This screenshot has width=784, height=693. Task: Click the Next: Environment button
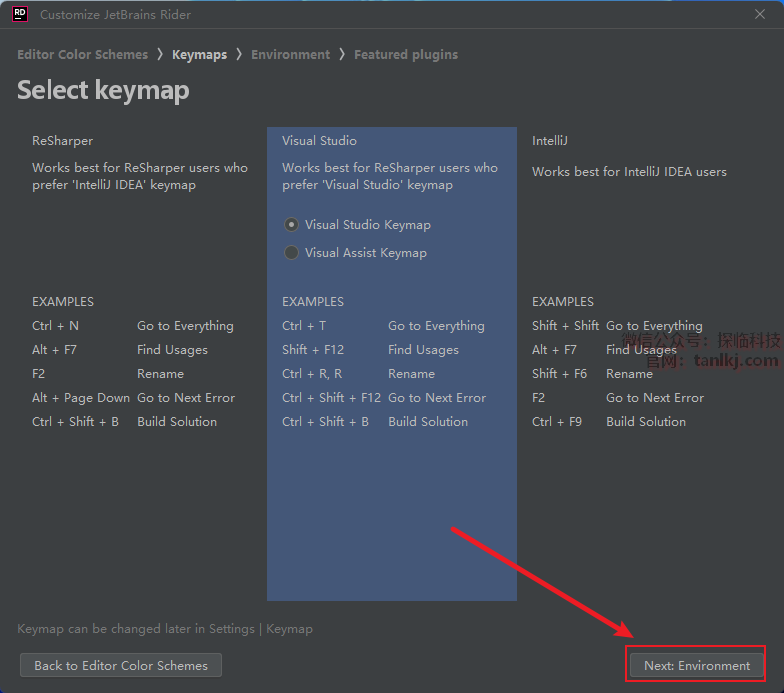point(696,665)
